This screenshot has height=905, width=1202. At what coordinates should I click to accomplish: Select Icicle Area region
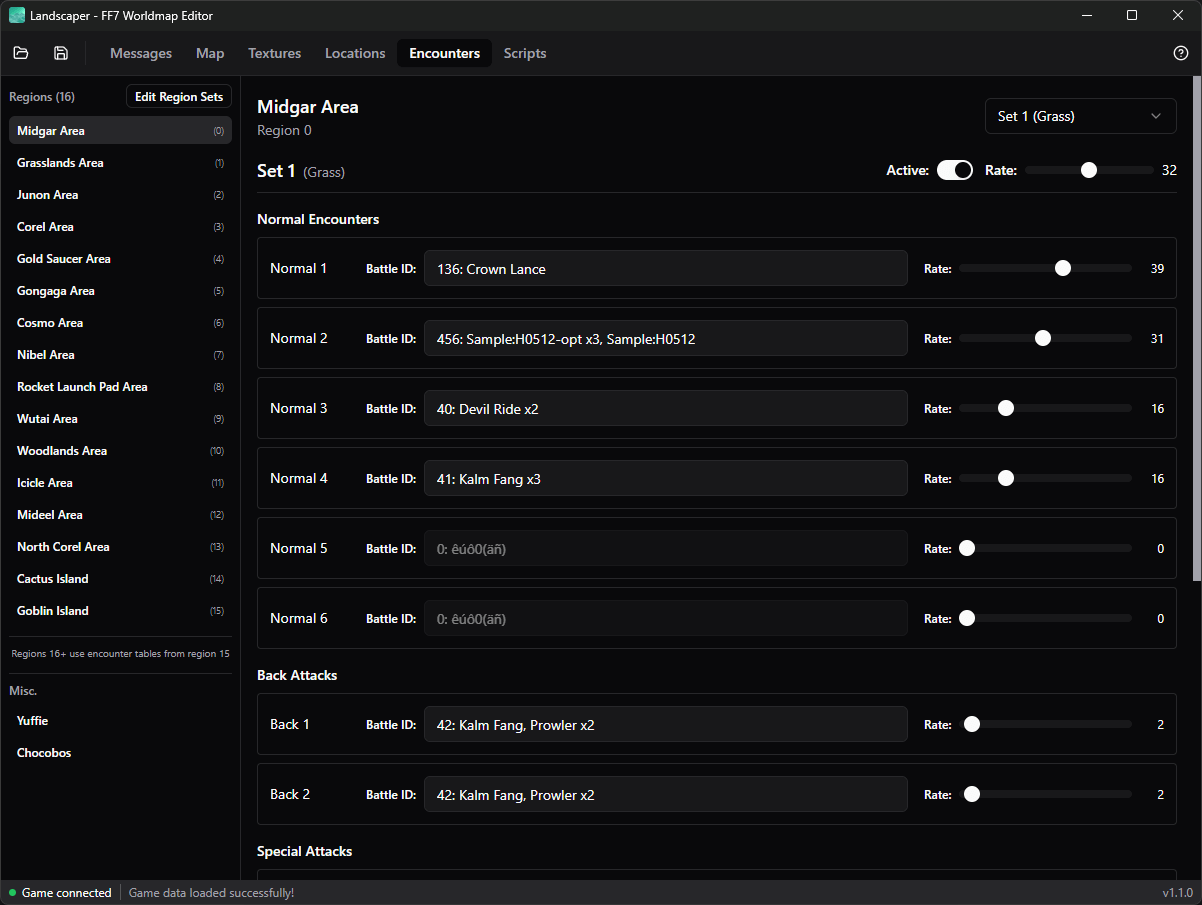120,483
